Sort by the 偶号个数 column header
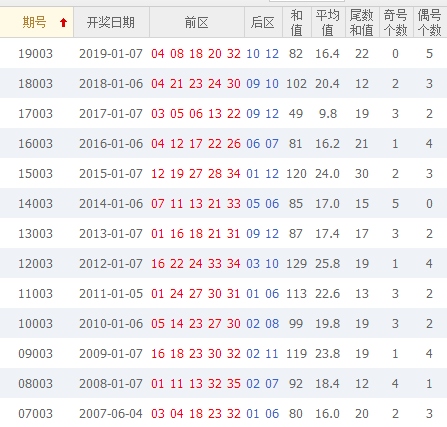The width and height of the screenshot is (447, 427). [x=430, y=22]
